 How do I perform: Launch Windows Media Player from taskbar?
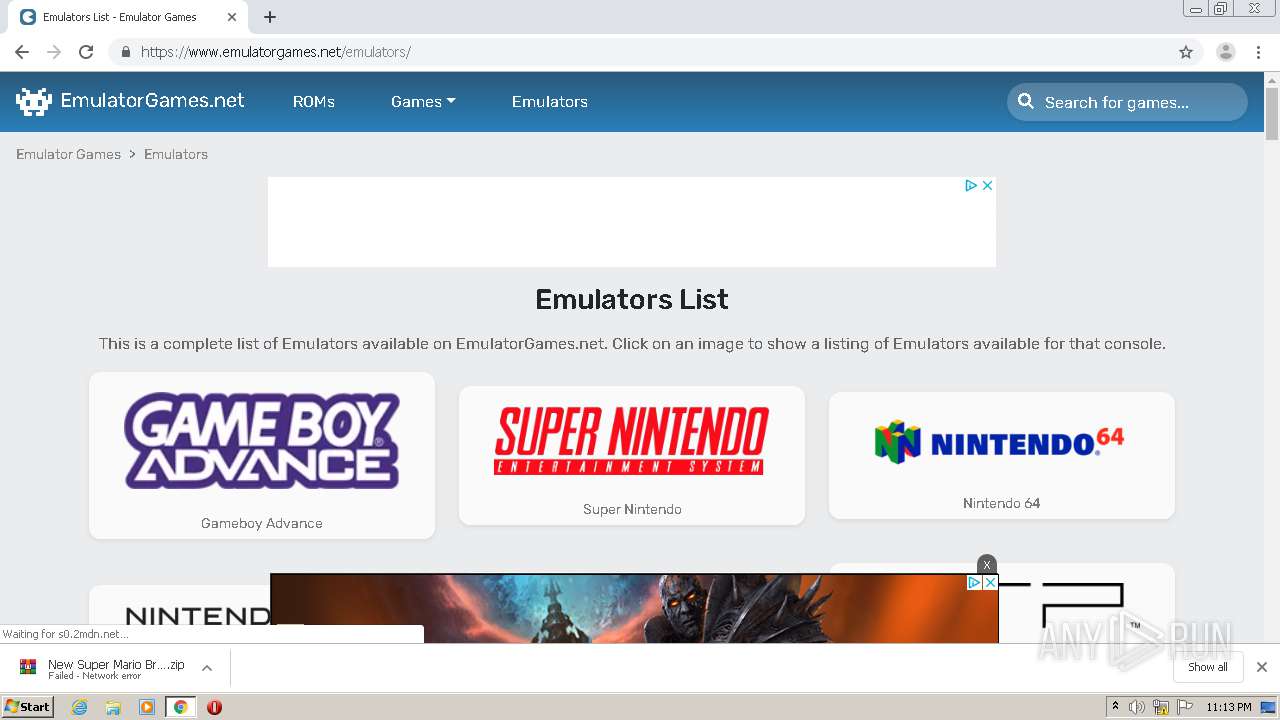(147, 707)
